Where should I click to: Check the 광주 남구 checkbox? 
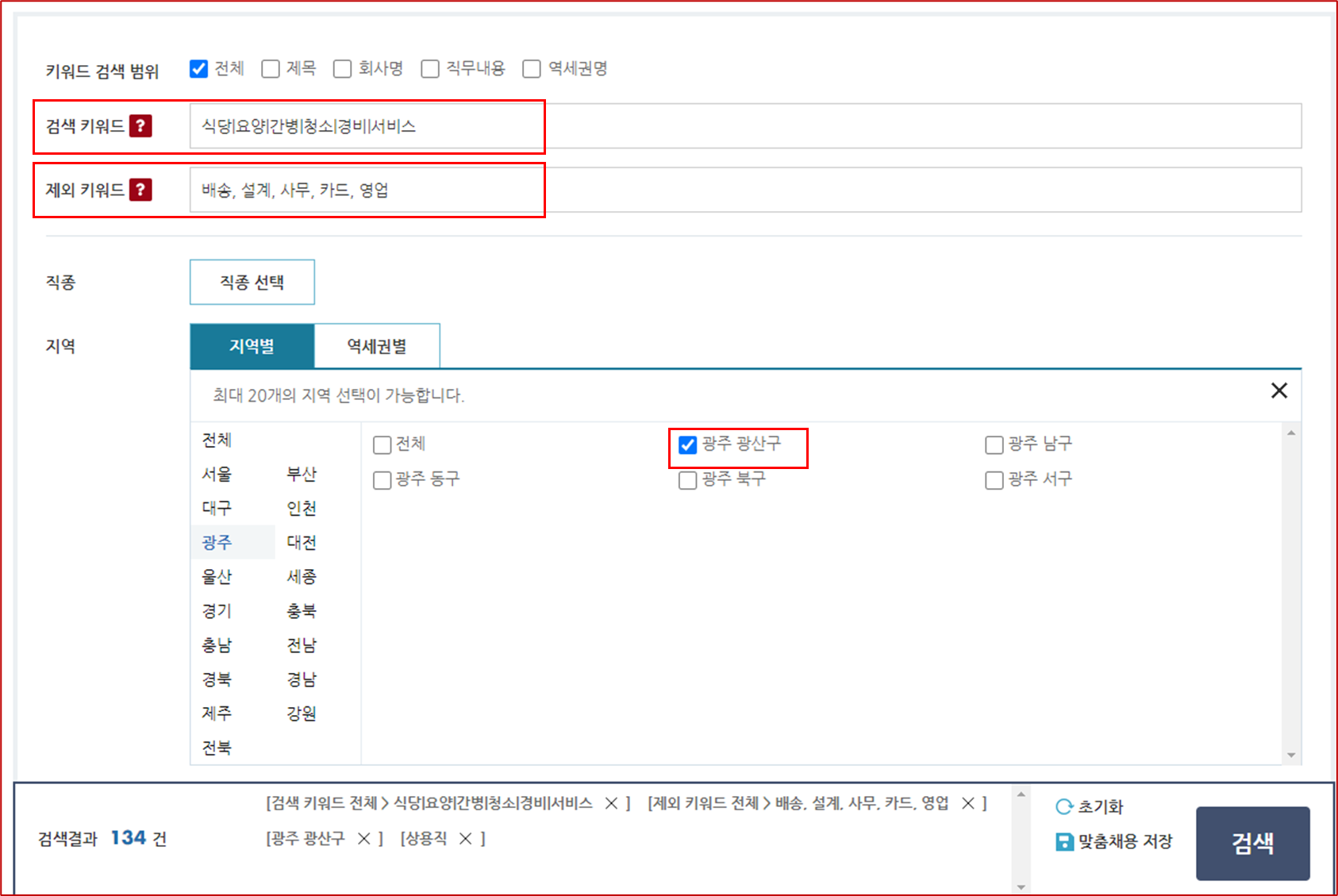pyautogui.click(x=994, y=444)
